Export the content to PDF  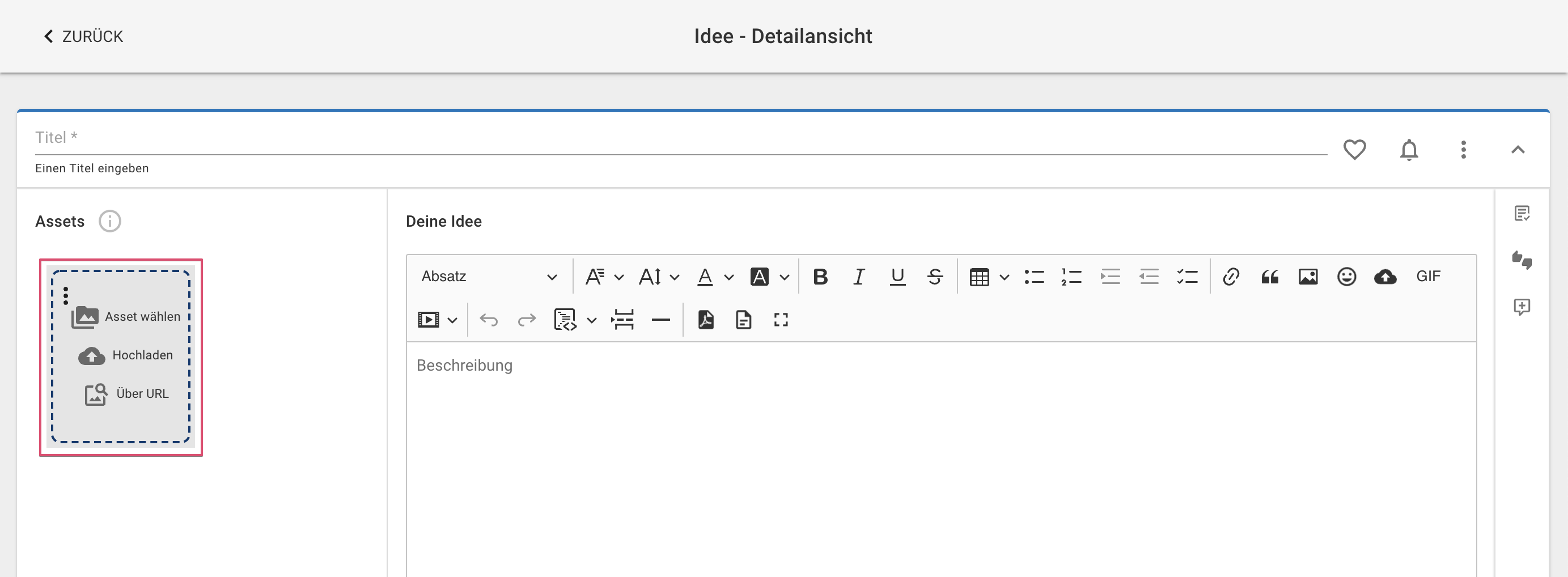tap(705, 320)
